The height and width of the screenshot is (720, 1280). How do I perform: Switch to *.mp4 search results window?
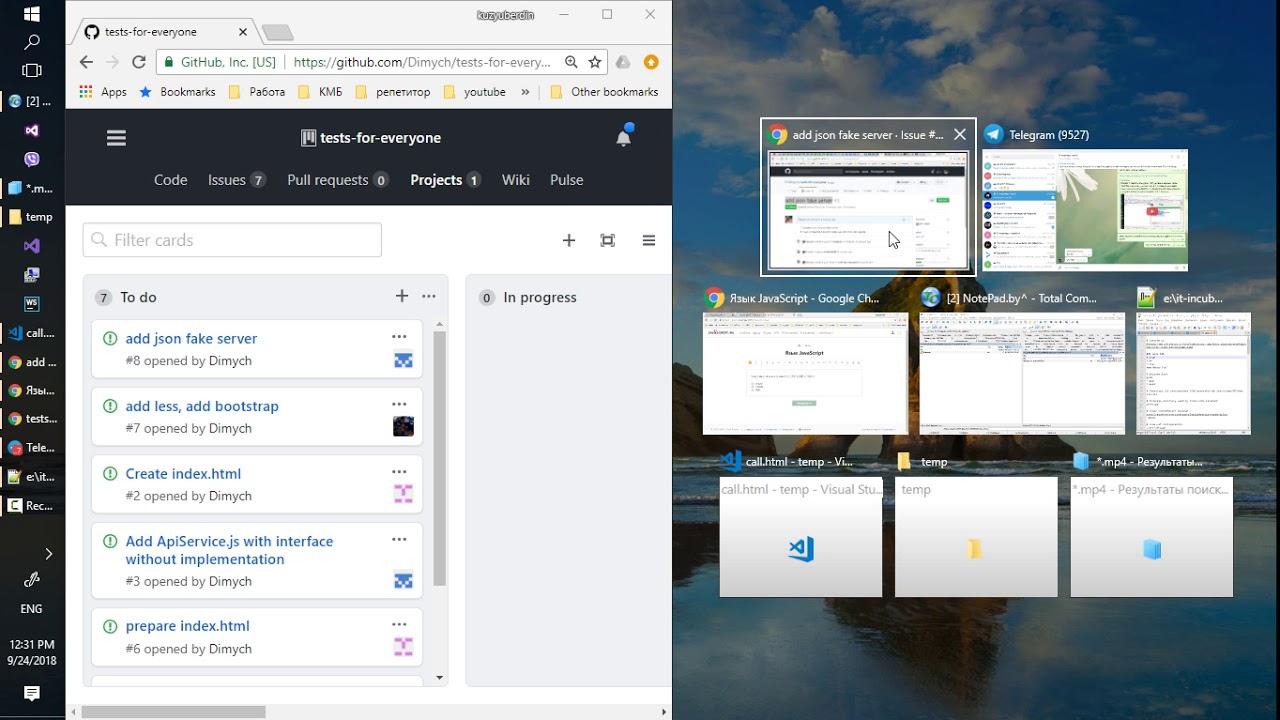pyautogui.click(x=1152, y=536)
